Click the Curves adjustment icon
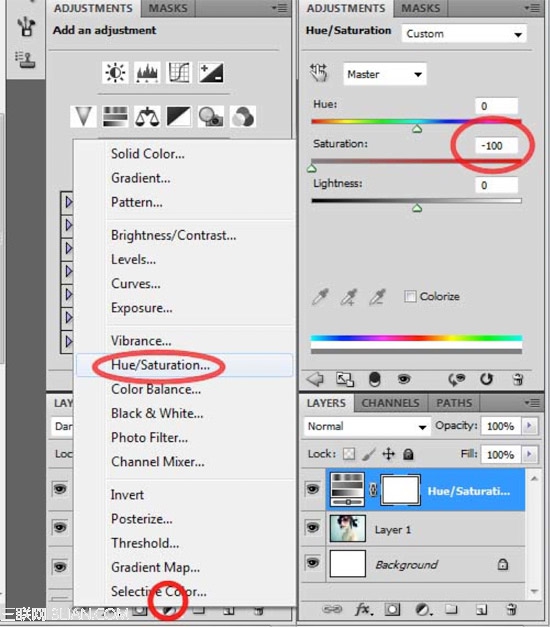The width and height of the screenshot is (550, 627). coord(179,72)
